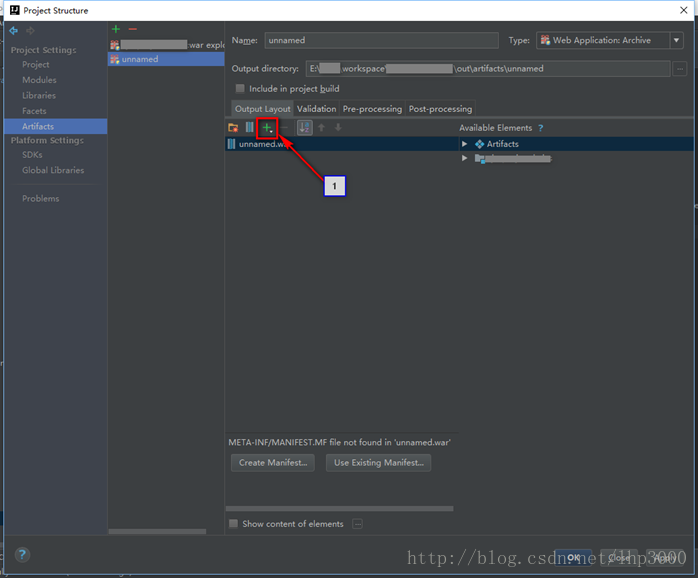The height and width of the screenshot is (578, 698).
Task: Click the output layout horizontal scrollbar
Action: coord(340,509)
